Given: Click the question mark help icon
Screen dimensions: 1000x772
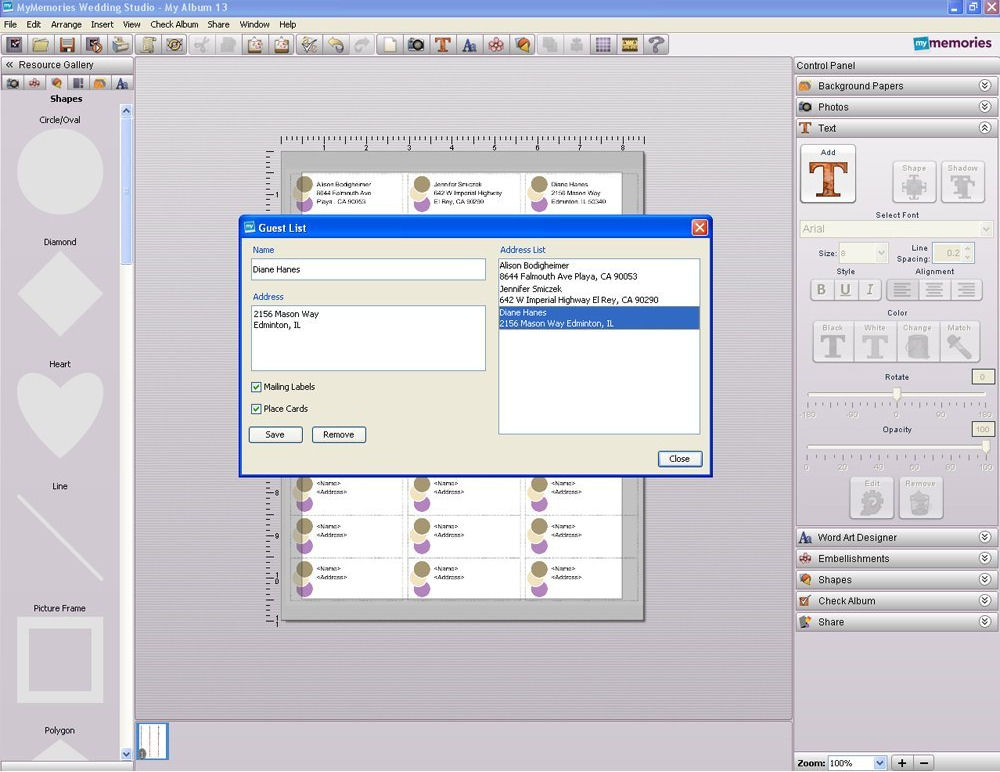Looking at the screenshot, I should coord(656,45).
